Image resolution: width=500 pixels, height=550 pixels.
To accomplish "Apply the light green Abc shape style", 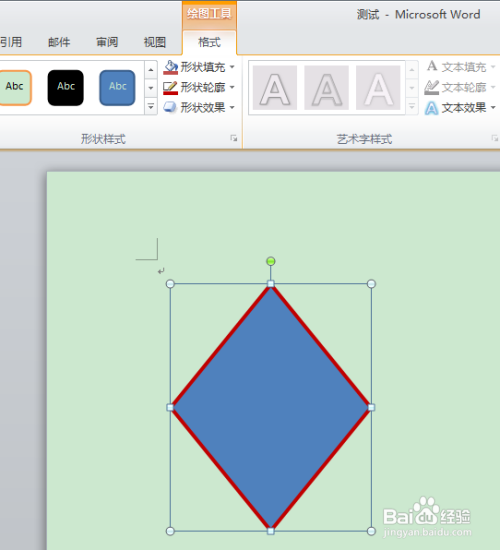I will point(15,88).
